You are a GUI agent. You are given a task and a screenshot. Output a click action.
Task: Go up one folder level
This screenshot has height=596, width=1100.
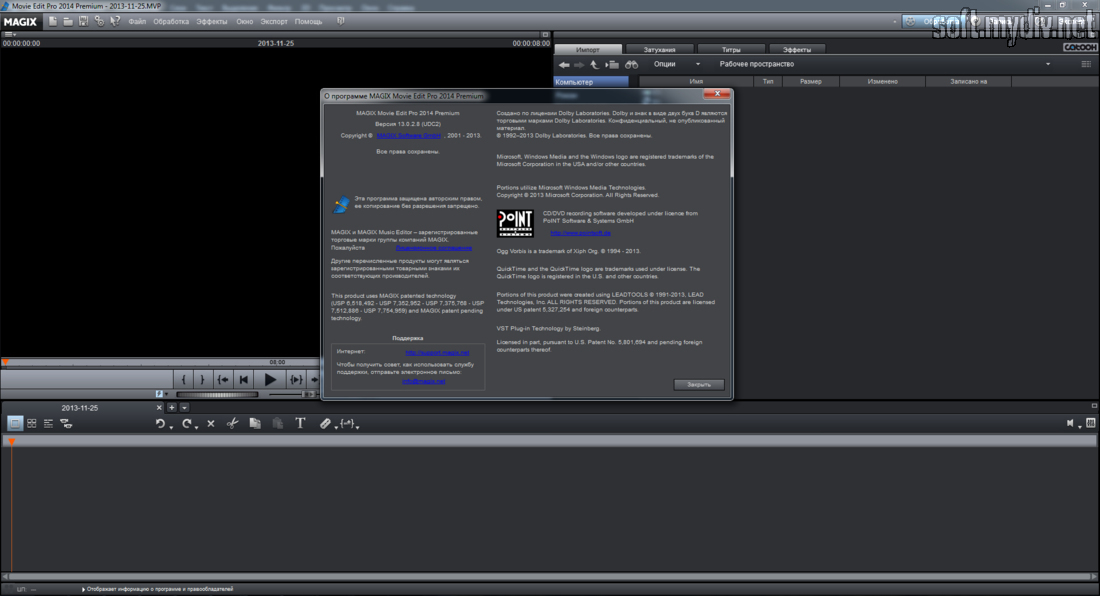[594, 65]
